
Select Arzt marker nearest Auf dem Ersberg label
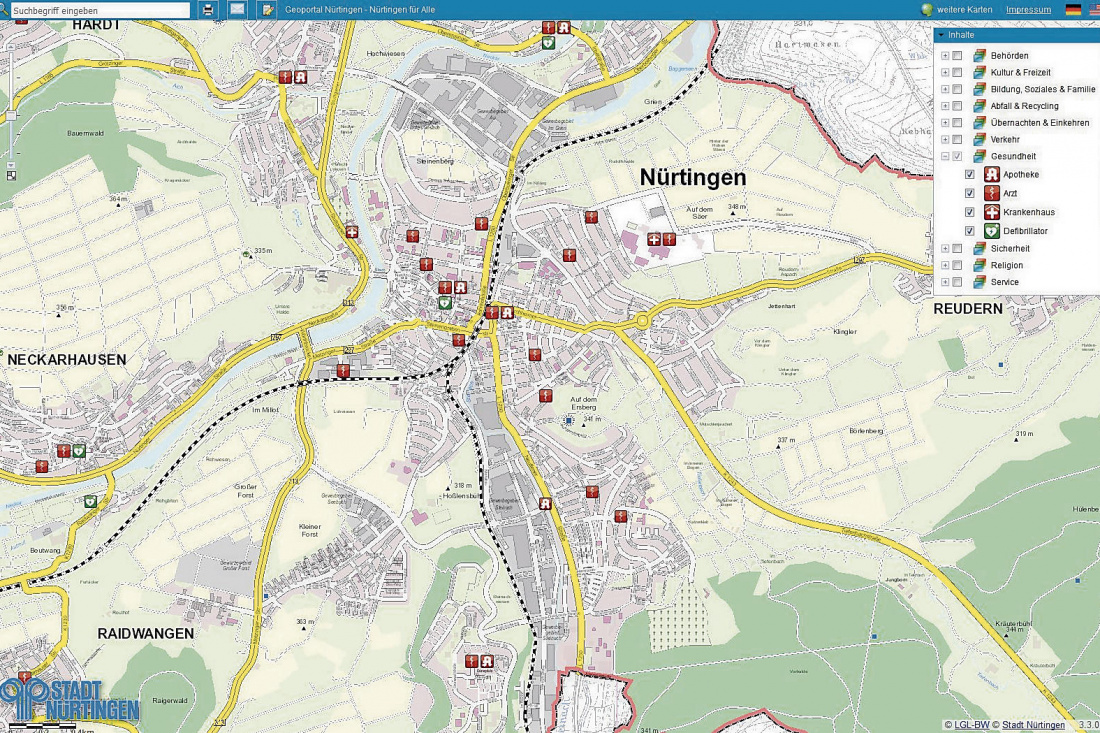pos(545,396)
